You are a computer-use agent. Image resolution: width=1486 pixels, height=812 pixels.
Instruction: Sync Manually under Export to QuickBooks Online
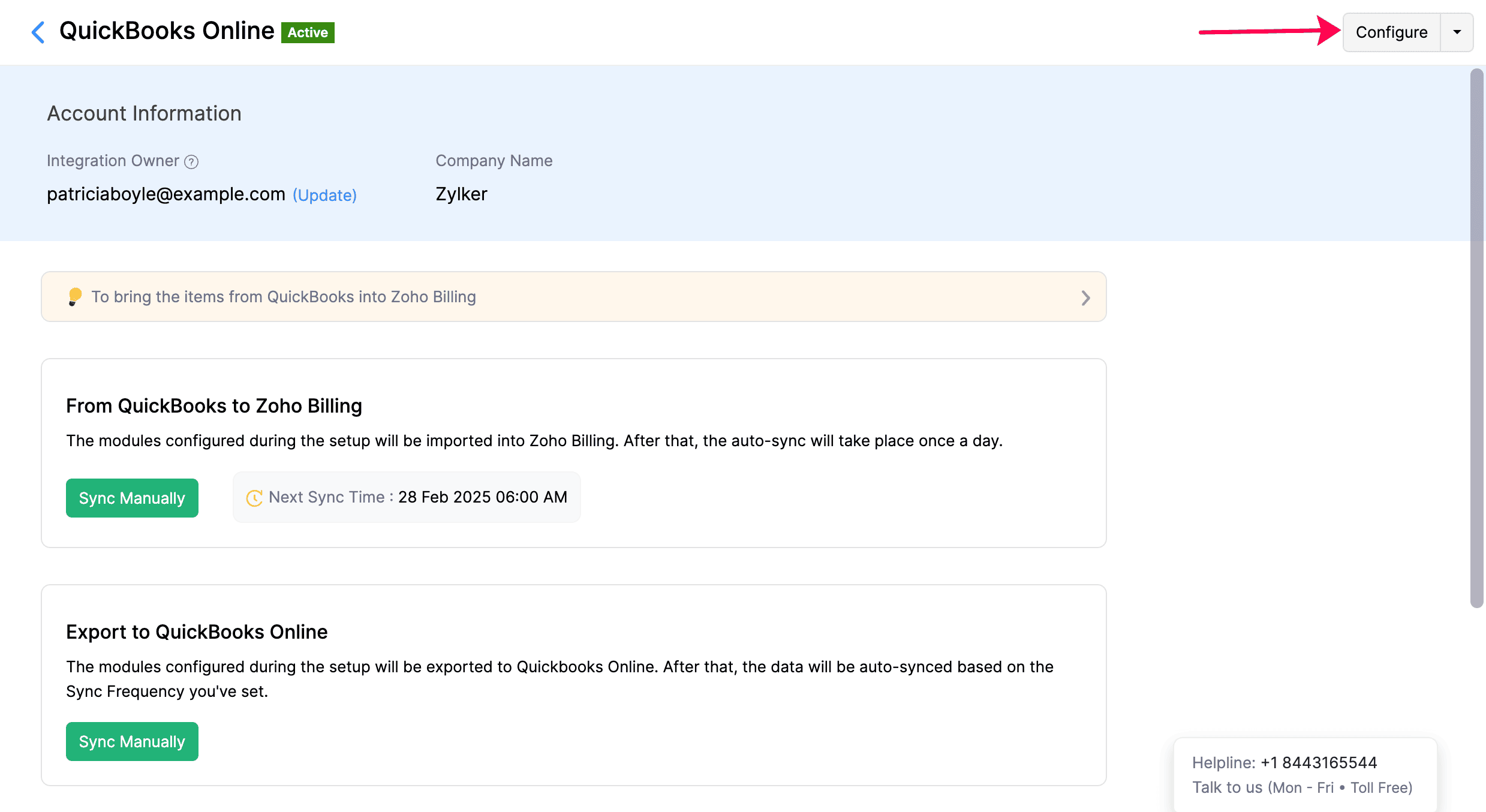pos(132,741)
